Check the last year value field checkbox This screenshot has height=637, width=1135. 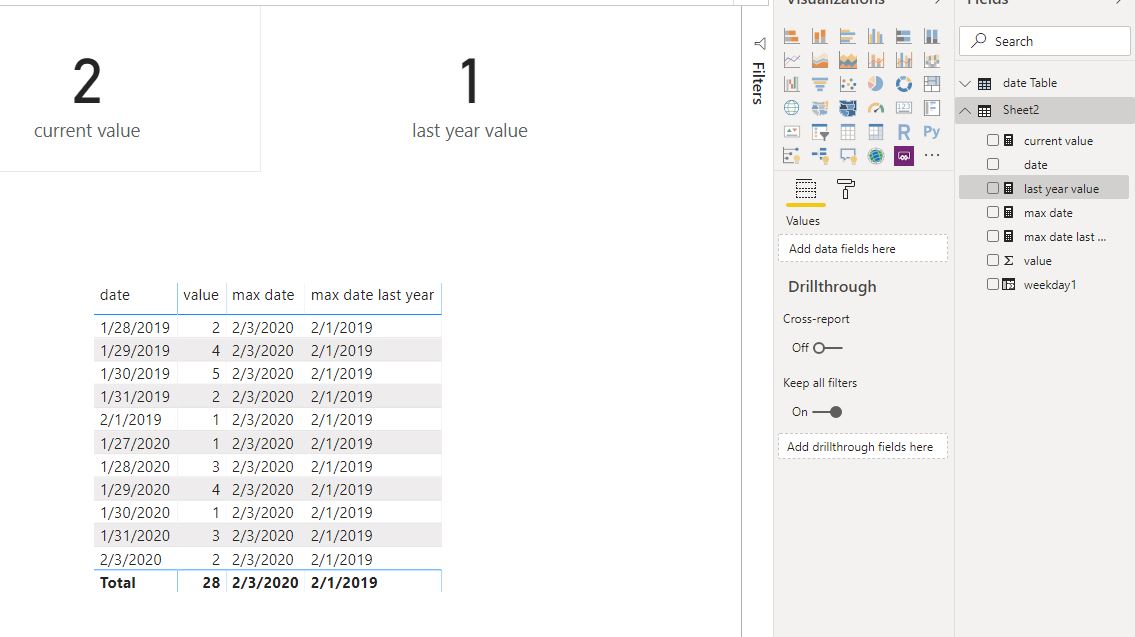pyautogui.click(x=993, y=188)
